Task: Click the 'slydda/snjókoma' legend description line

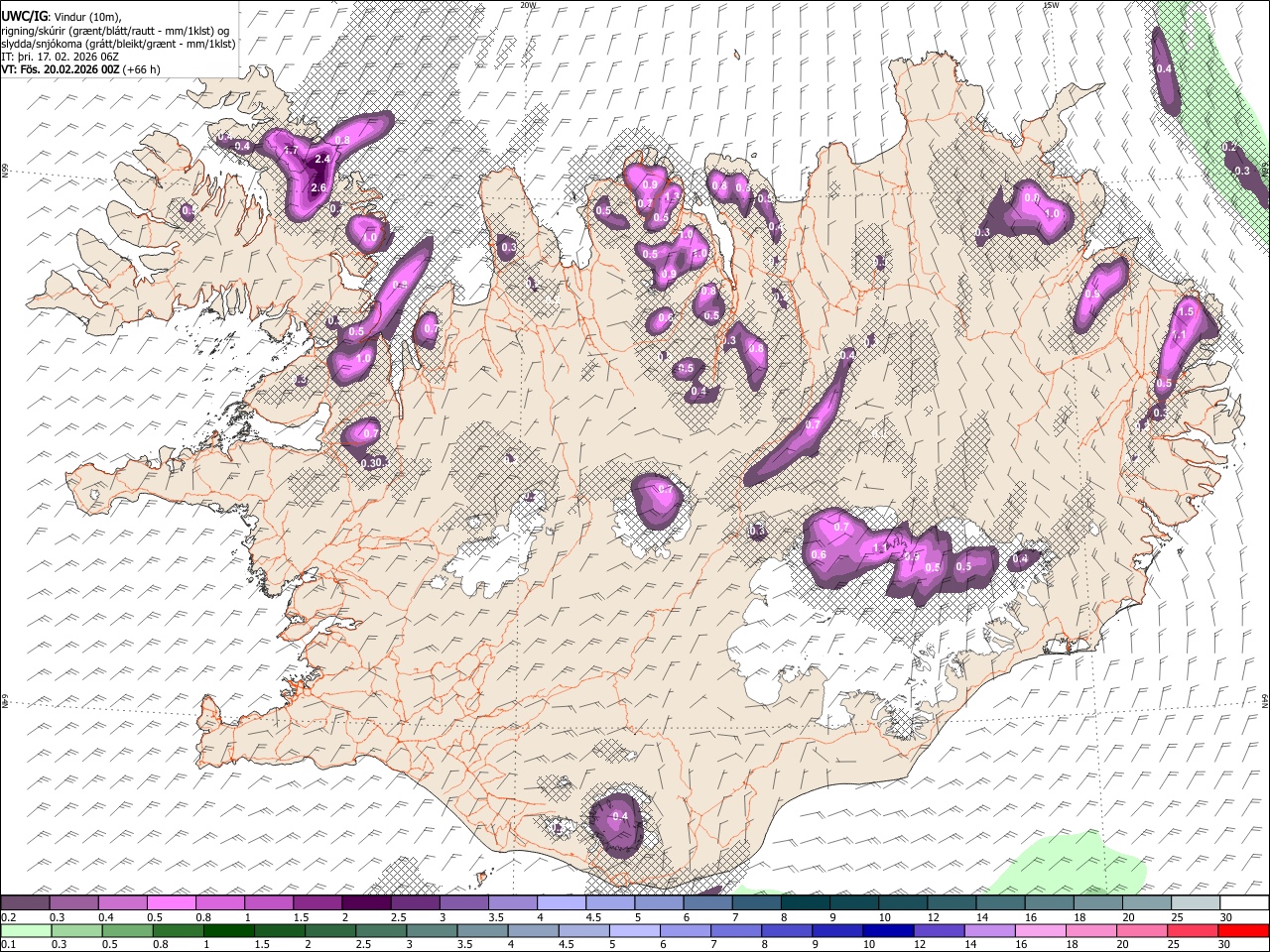Action: tap(118, 44)
